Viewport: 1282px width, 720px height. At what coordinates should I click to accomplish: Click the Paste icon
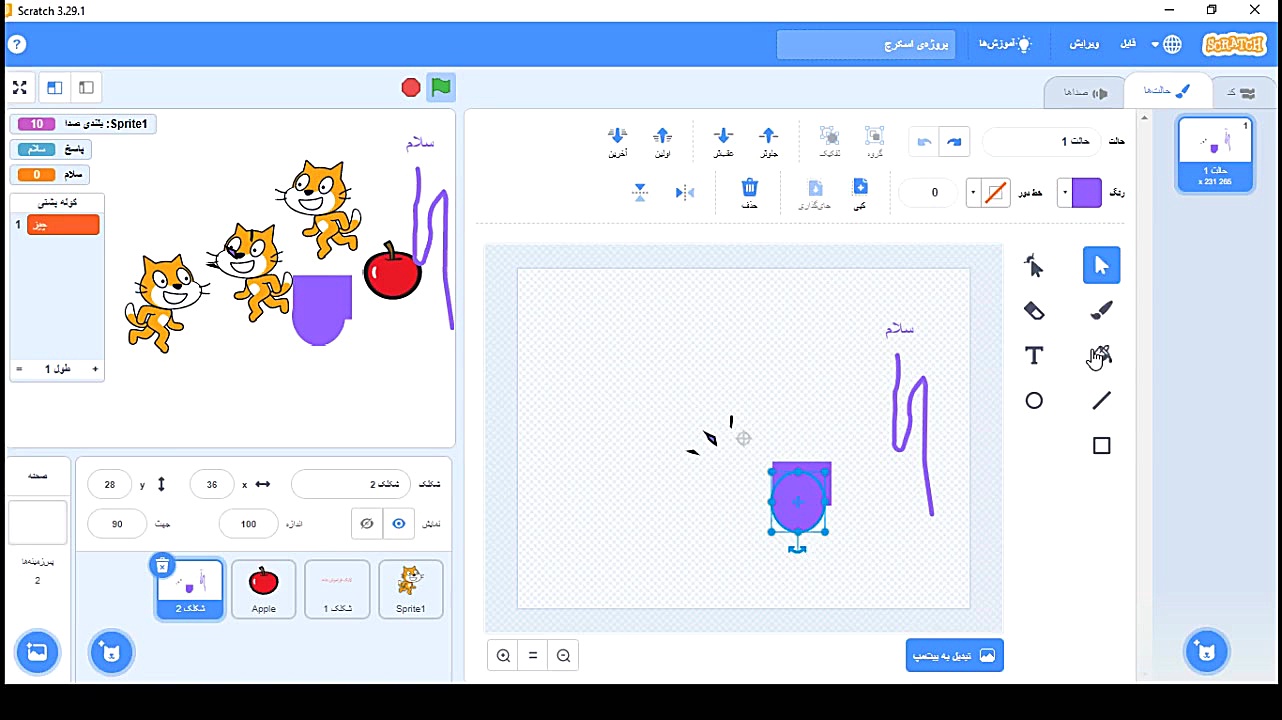[x=815, y=193]
